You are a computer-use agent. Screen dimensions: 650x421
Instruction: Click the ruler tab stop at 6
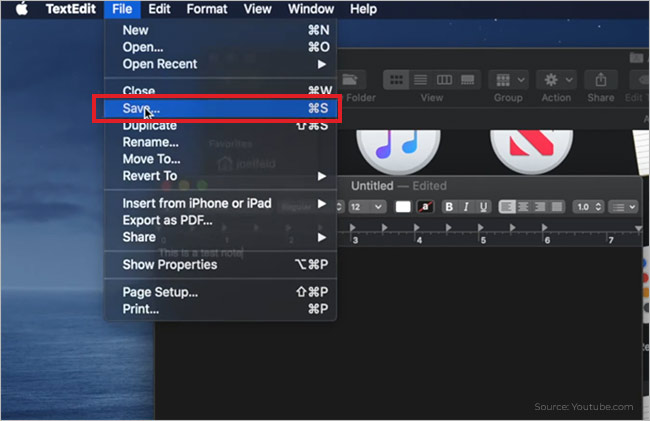tap(544, 227)
